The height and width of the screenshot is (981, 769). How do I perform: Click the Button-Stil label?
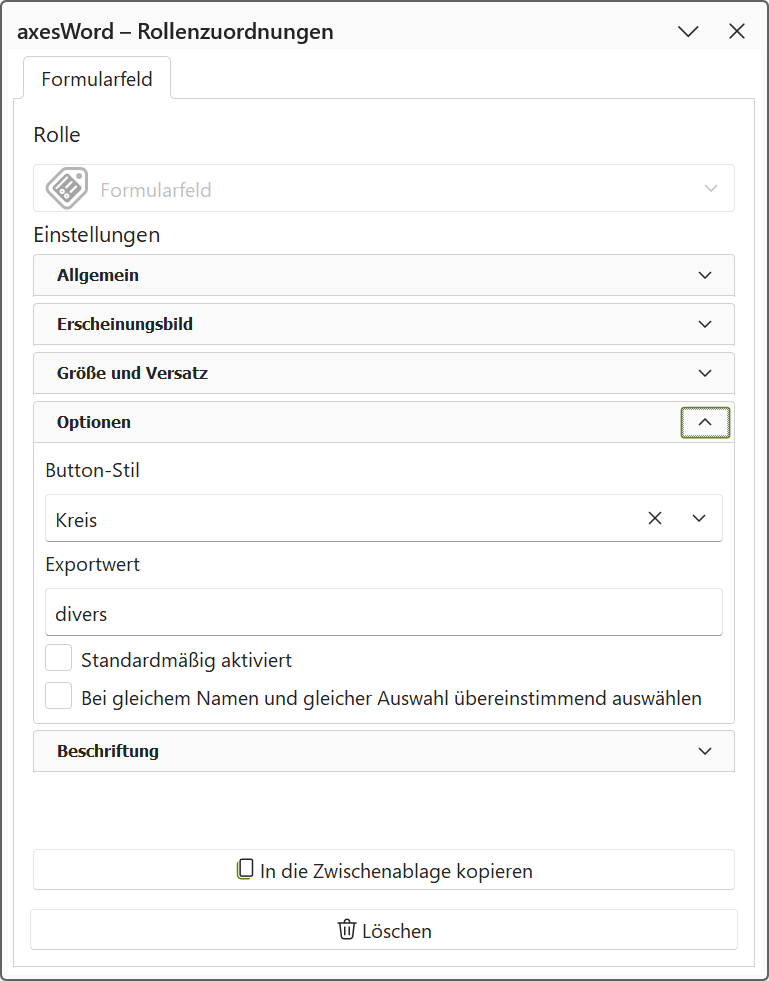(93, 470)
